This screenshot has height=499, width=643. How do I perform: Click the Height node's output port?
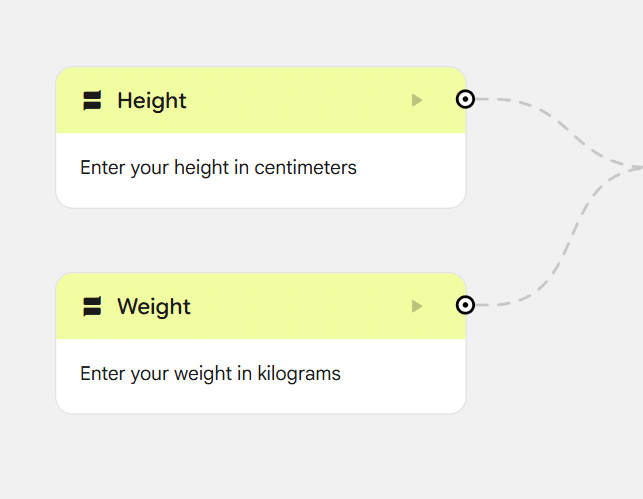[465, 99]
